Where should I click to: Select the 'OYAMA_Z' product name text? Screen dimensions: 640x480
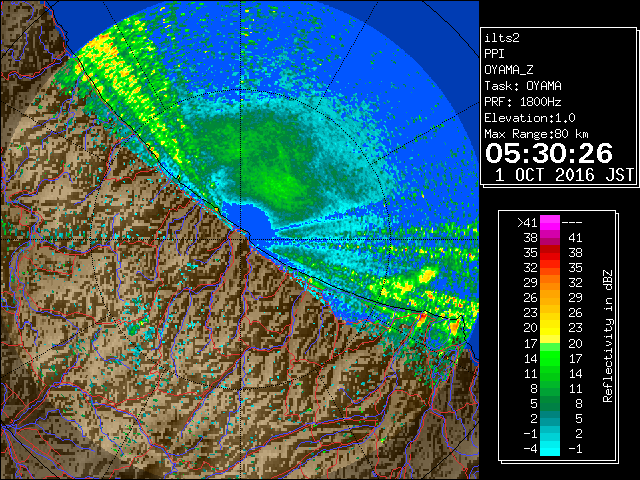point(509,70)
